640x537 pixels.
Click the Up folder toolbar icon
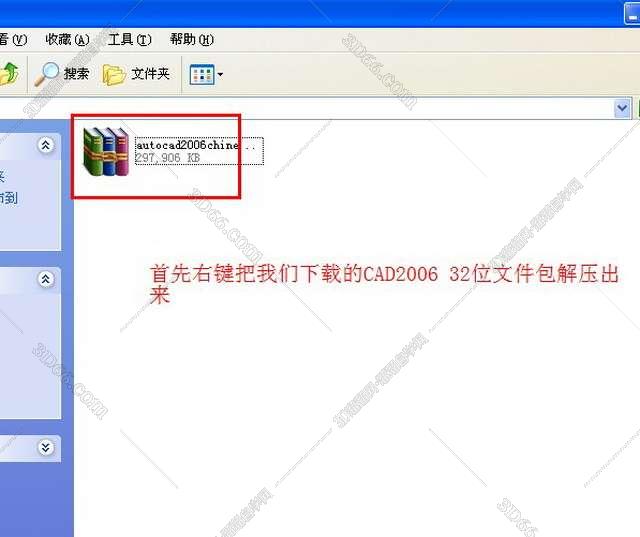pyautogui.click(x=8, y=74)
